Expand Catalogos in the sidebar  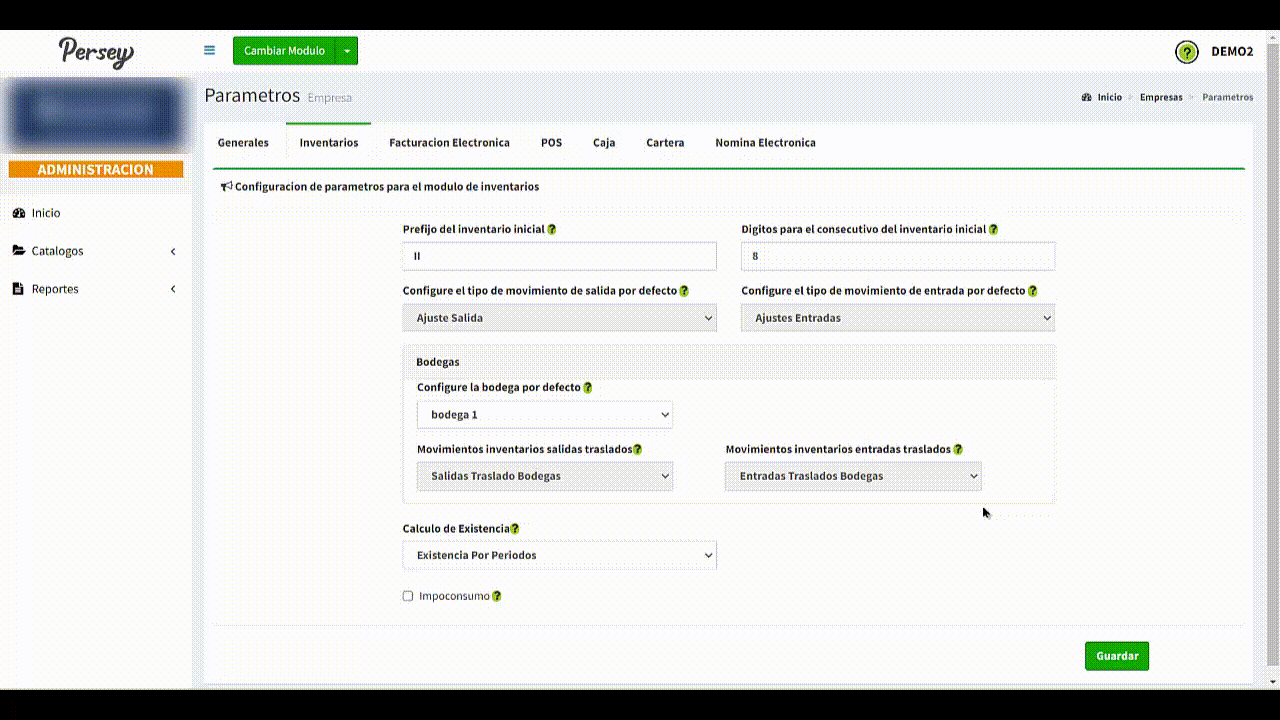coord(95,251)
